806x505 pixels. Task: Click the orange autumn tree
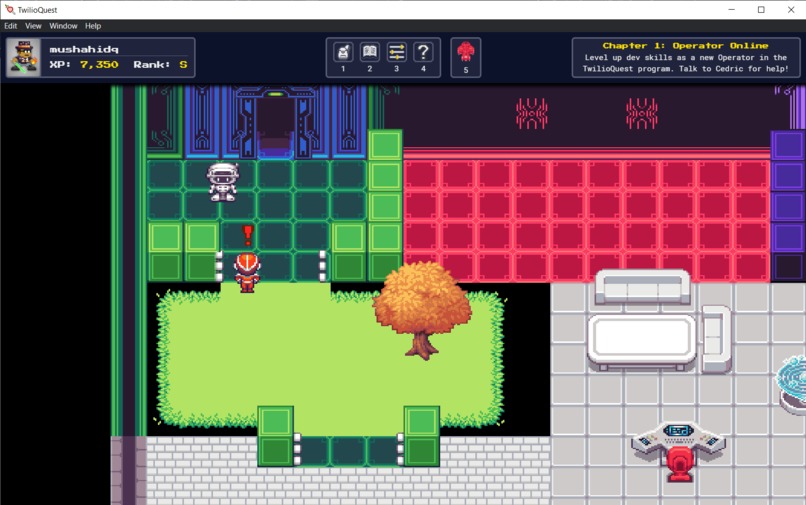(422, 309)
